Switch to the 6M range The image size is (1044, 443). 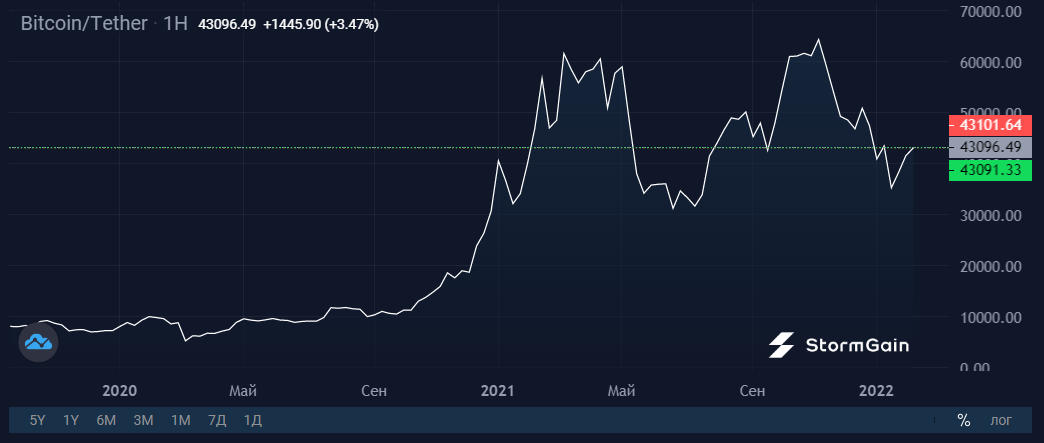[106, 420]
